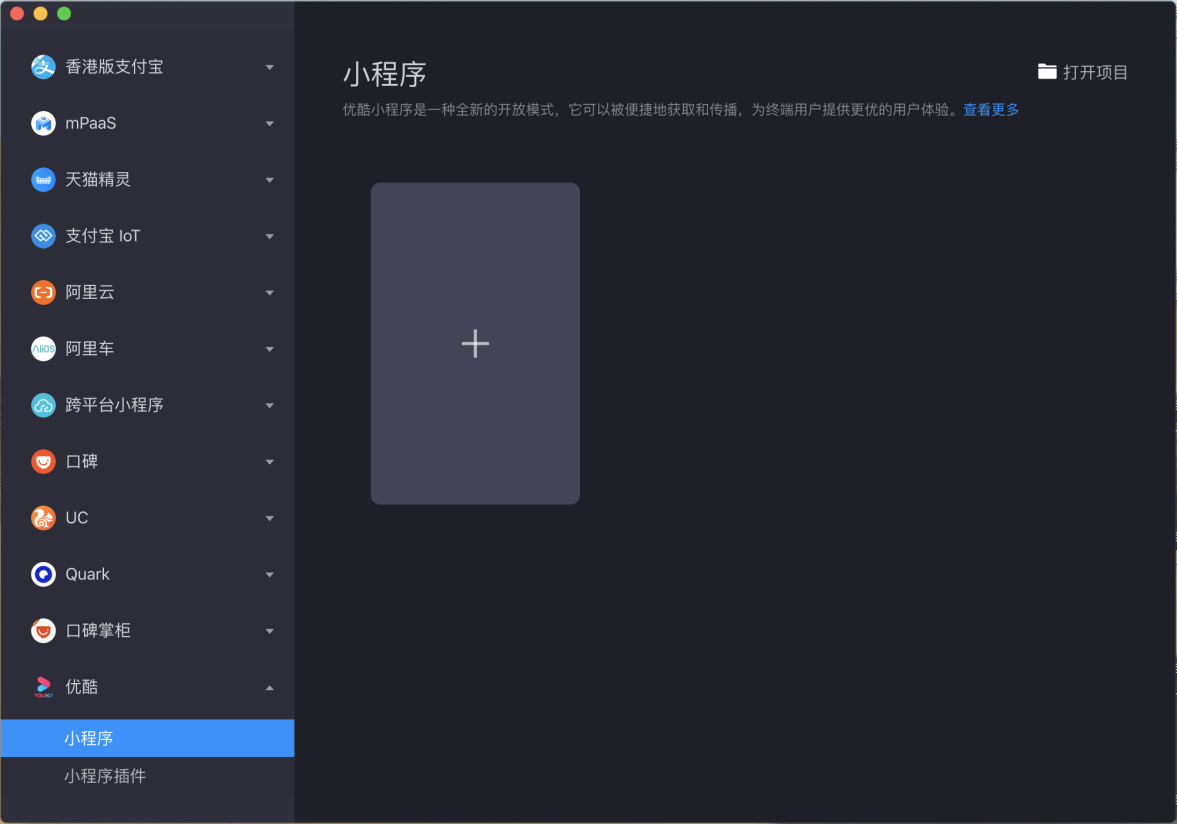Click the 优酷小程序 description sentence
Screen dimensions: 1177x824
coord(651,110)
